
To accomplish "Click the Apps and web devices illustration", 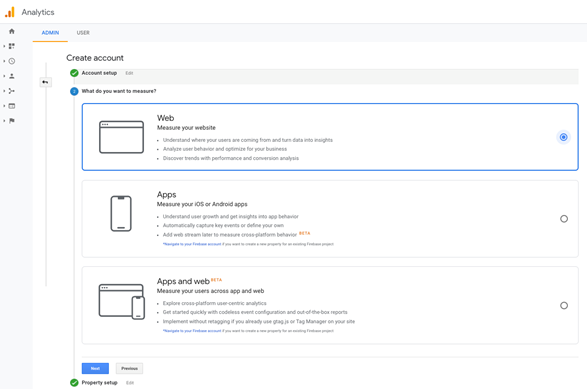I will (122, 301).
